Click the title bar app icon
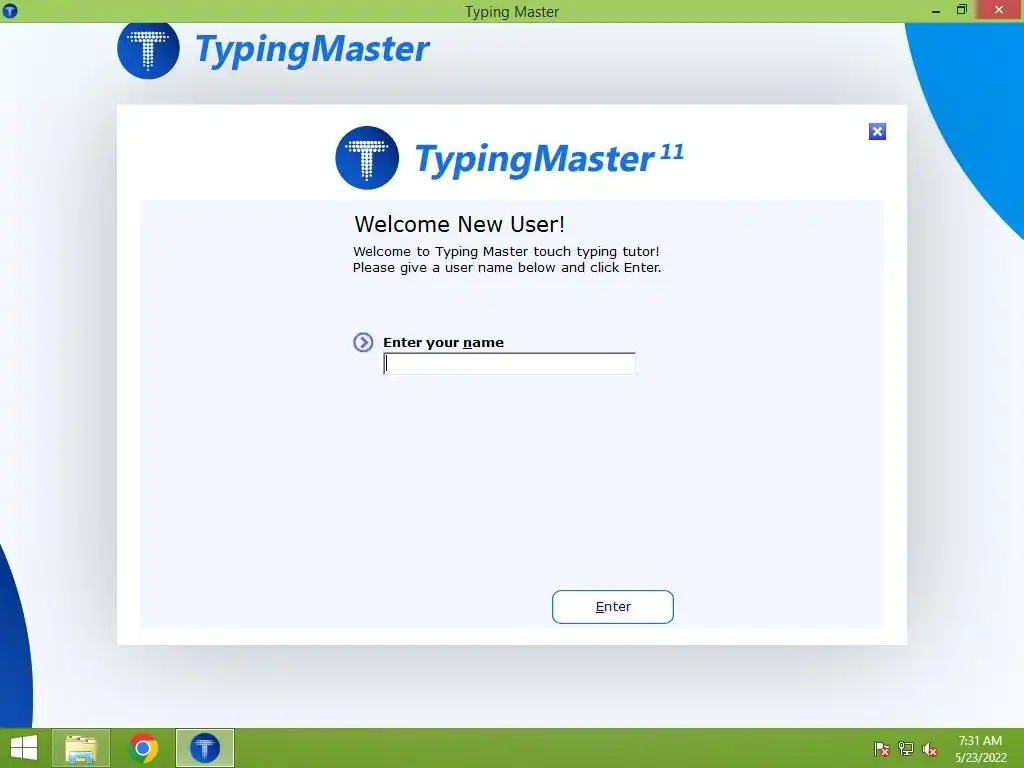Screen dimensions: 1024x768 coord(10,10)
